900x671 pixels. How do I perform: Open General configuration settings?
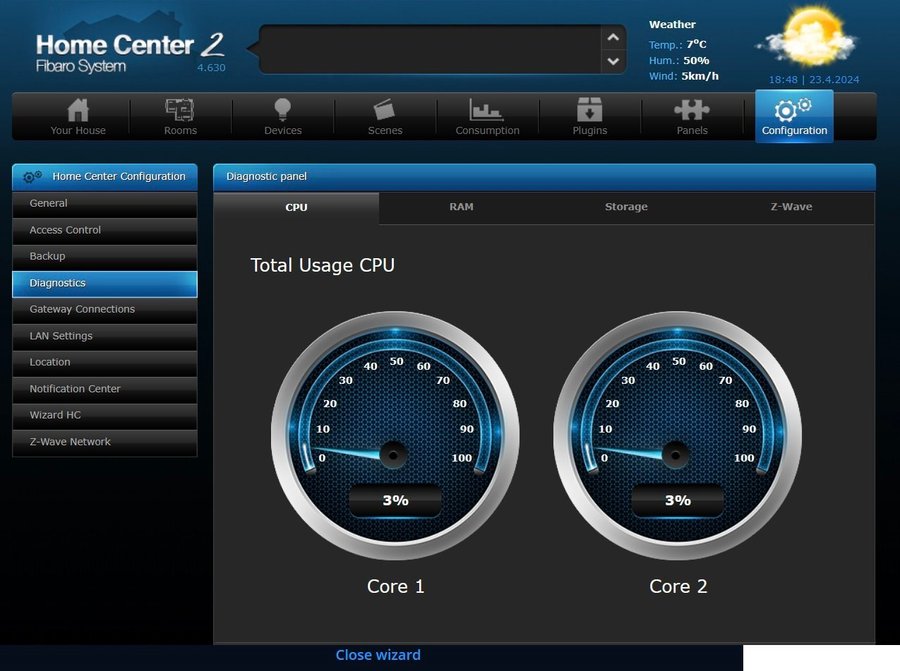point(105,203)
